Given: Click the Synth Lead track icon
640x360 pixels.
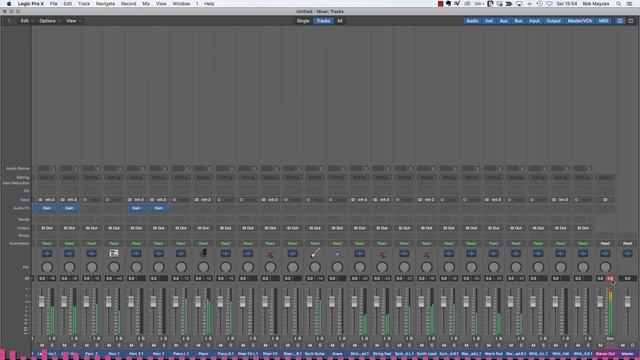Looking at the screenshot, I should tap(427, 253).
